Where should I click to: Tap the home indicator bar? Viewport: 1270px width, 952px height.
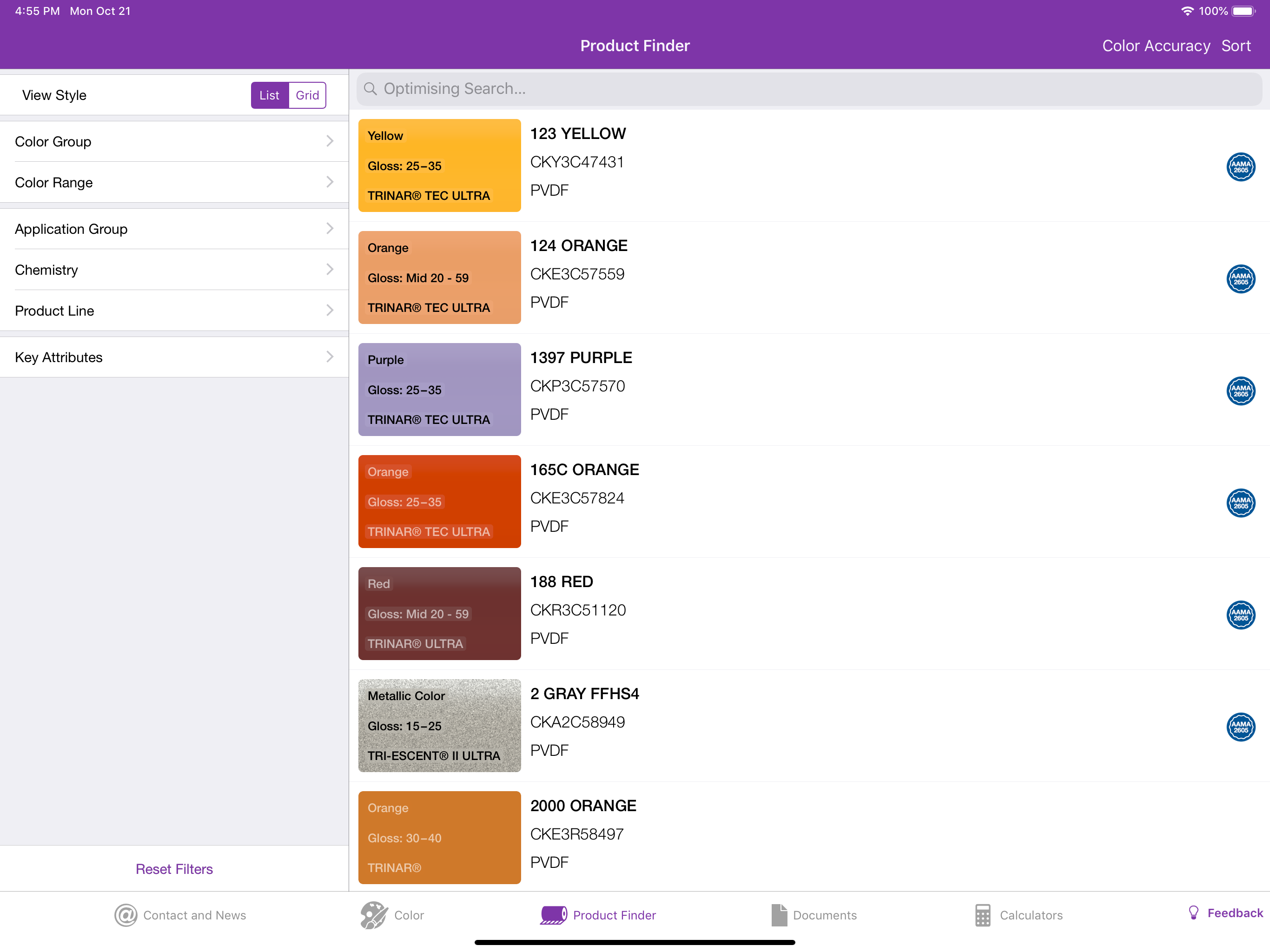click(x=635, y=942)
